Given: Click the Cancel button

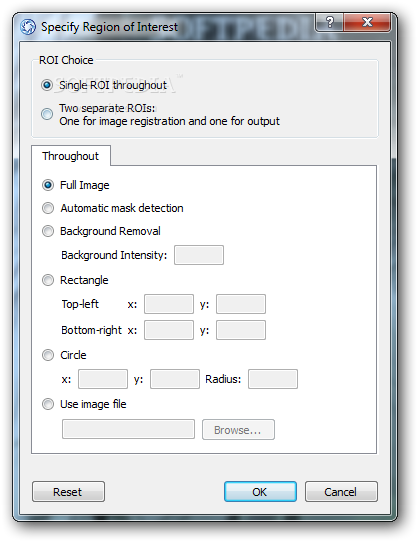Looking at the screenshot, I should [x=341, y=492].
